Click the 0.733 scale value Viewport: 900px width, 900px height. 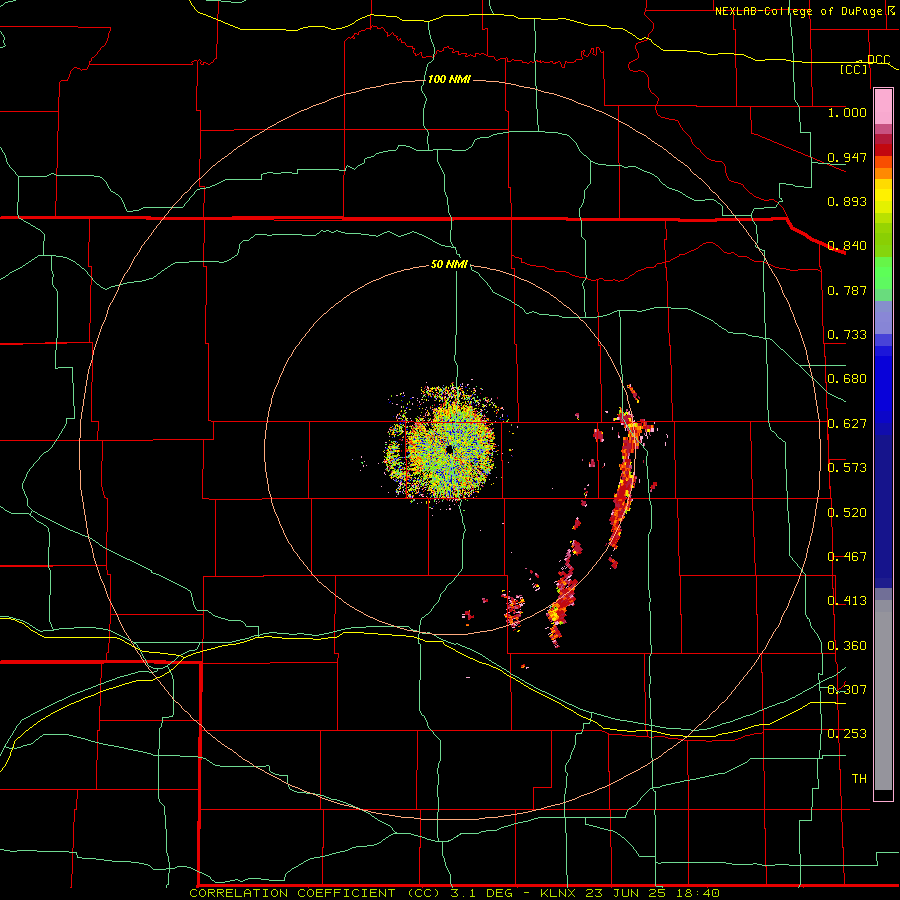(847, 335)
